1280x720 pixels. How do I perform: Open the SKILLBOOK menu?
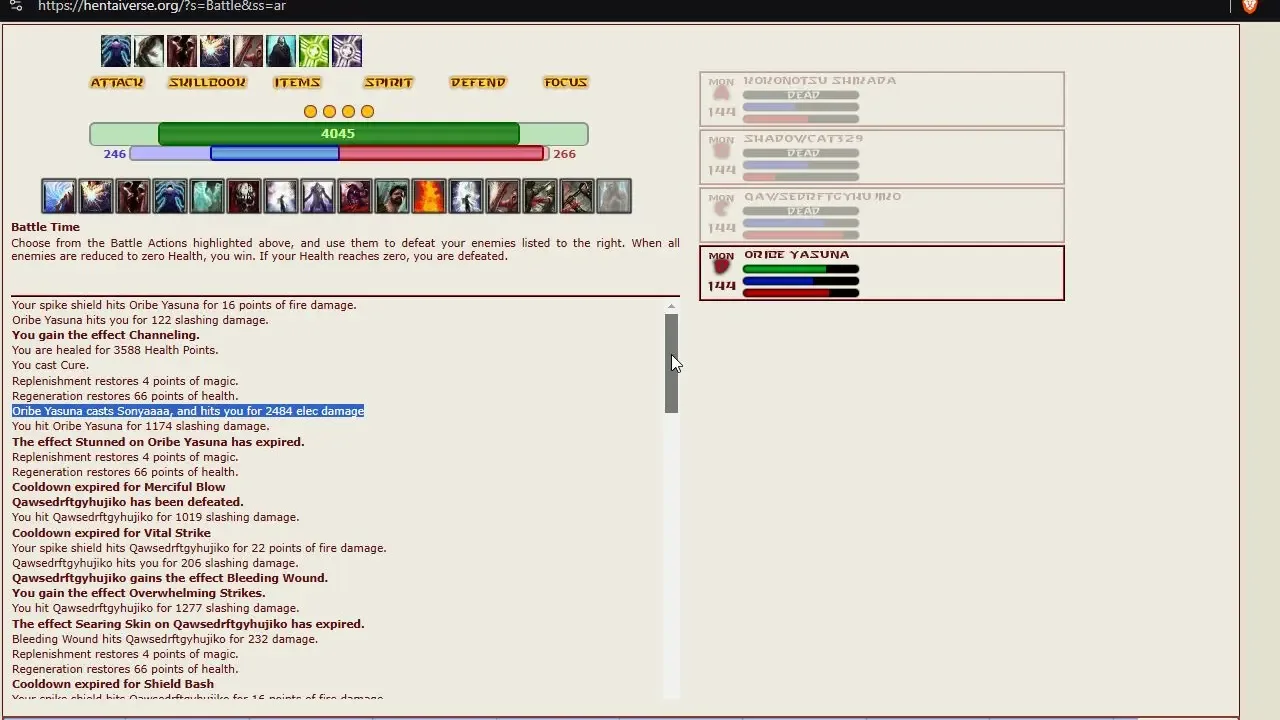(207, 82)
